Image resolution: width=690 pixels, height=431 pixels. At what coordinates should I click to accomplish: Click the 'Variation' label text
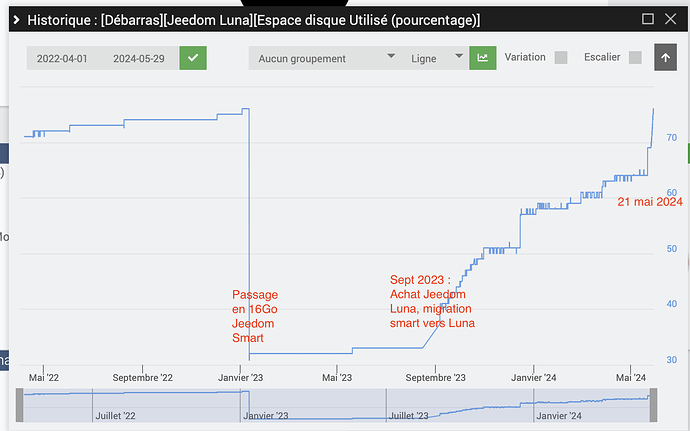(525, 57)
